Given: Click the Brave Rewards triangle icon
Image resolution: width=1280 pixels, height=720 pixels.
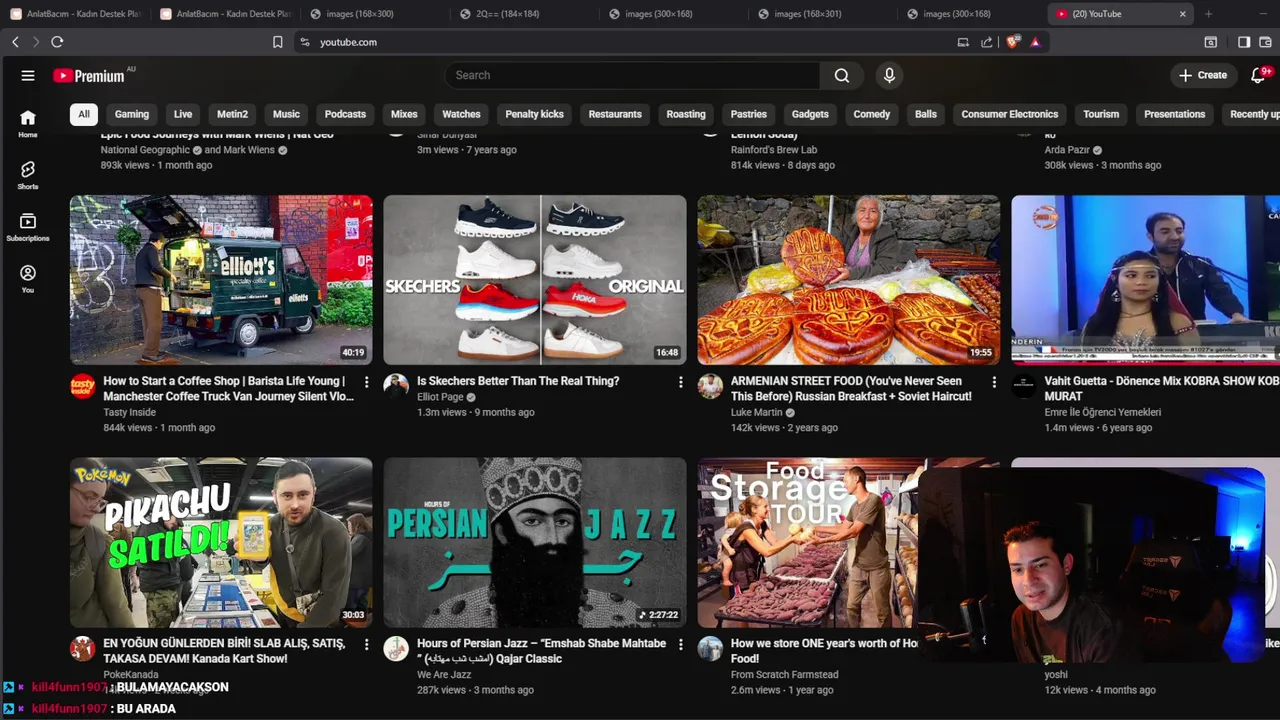Looking at the screenshot, I should tap(1035, 42).
